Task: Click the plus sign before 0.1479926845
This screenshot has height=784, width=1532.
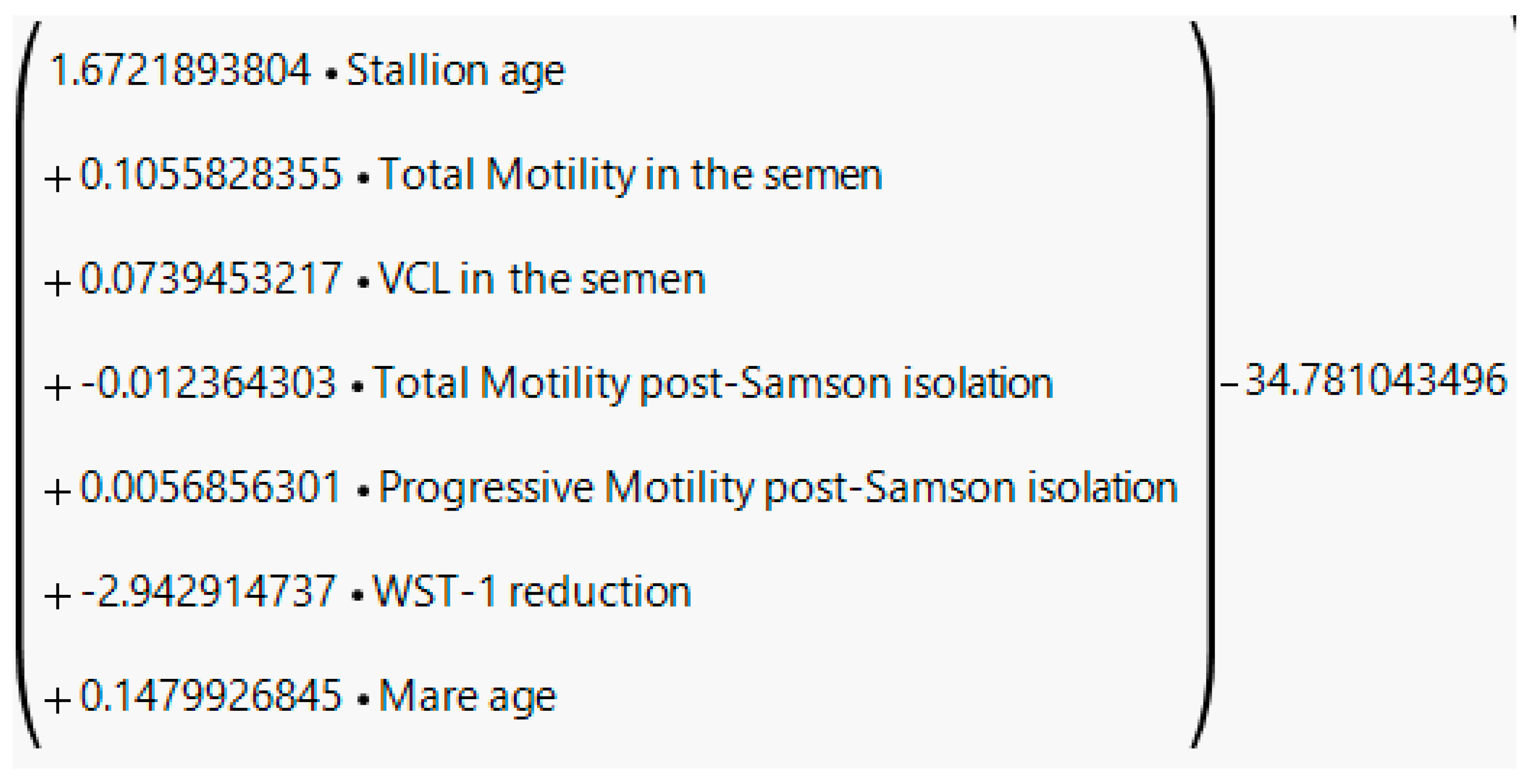Action: click(x=57, y=700)
